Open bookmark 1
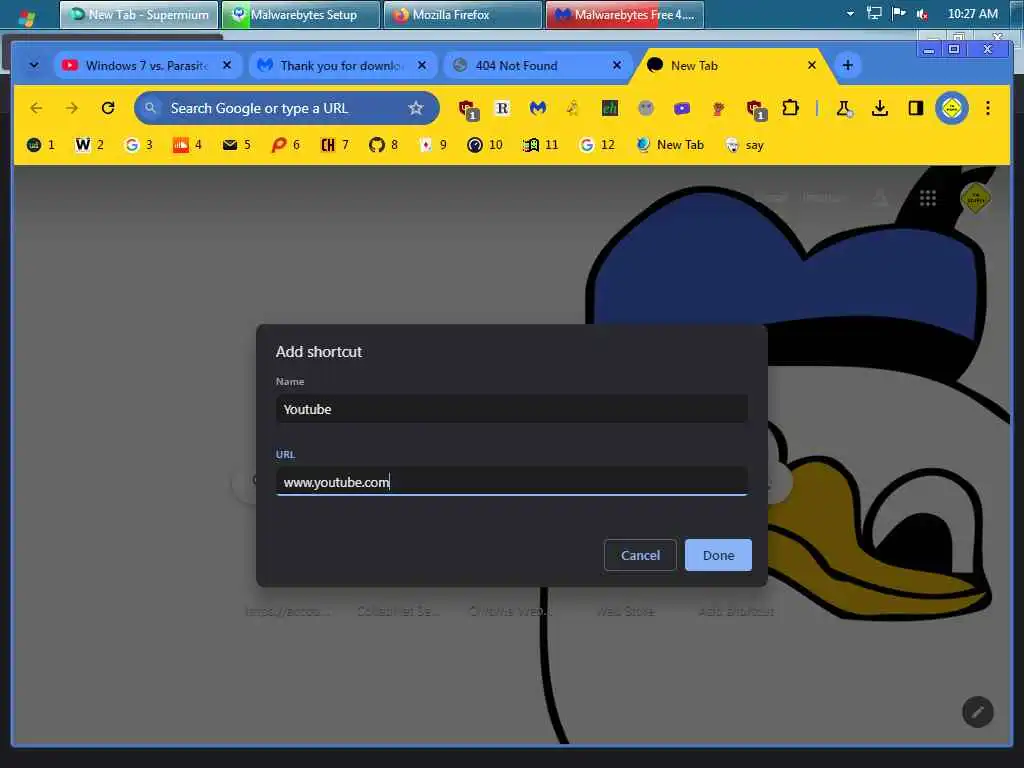The width and height of the screenshot is (1024, 768). point(40,145)
